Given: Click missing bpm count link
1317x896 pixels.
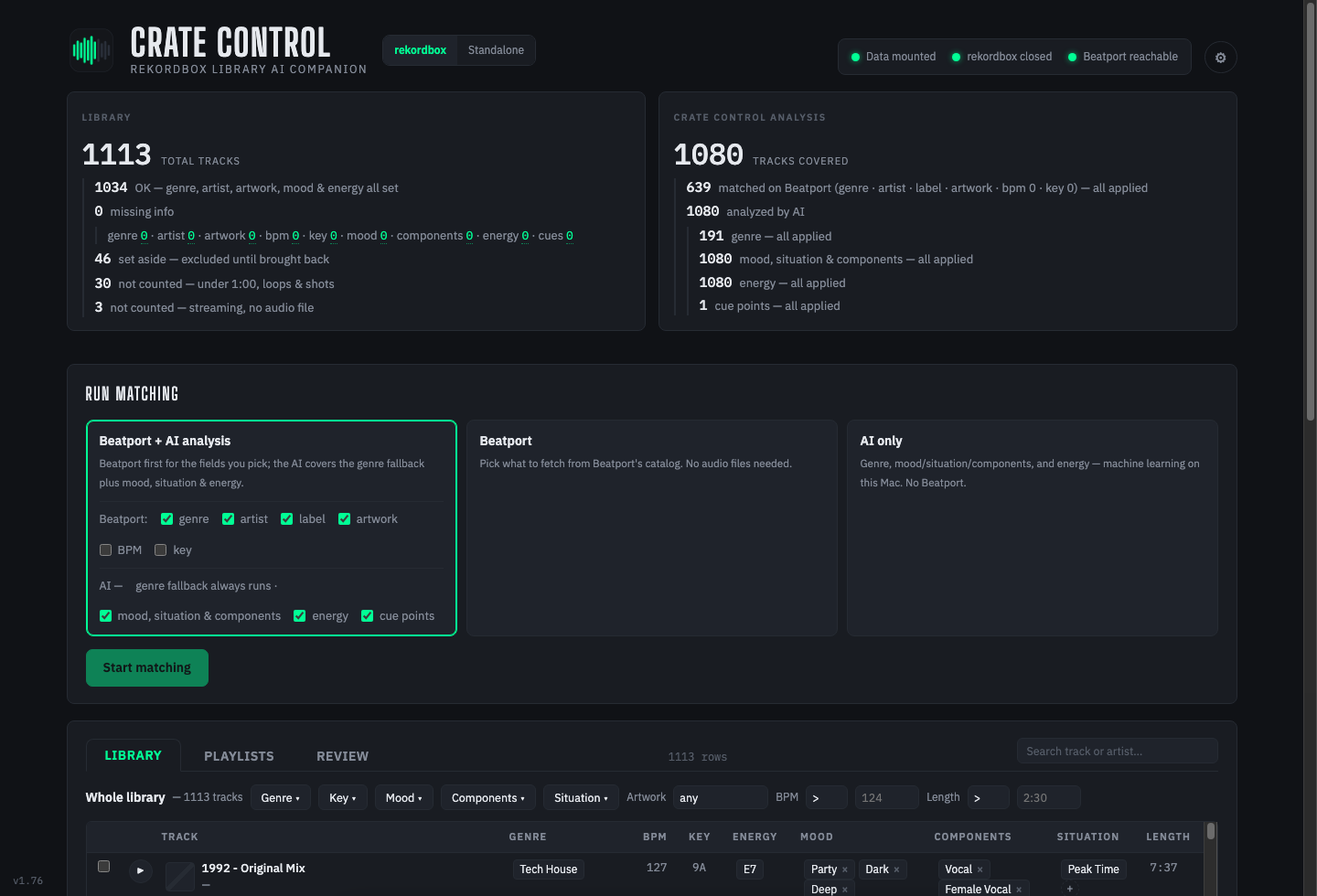Looking at the screenshot, I should pos(295,236).
